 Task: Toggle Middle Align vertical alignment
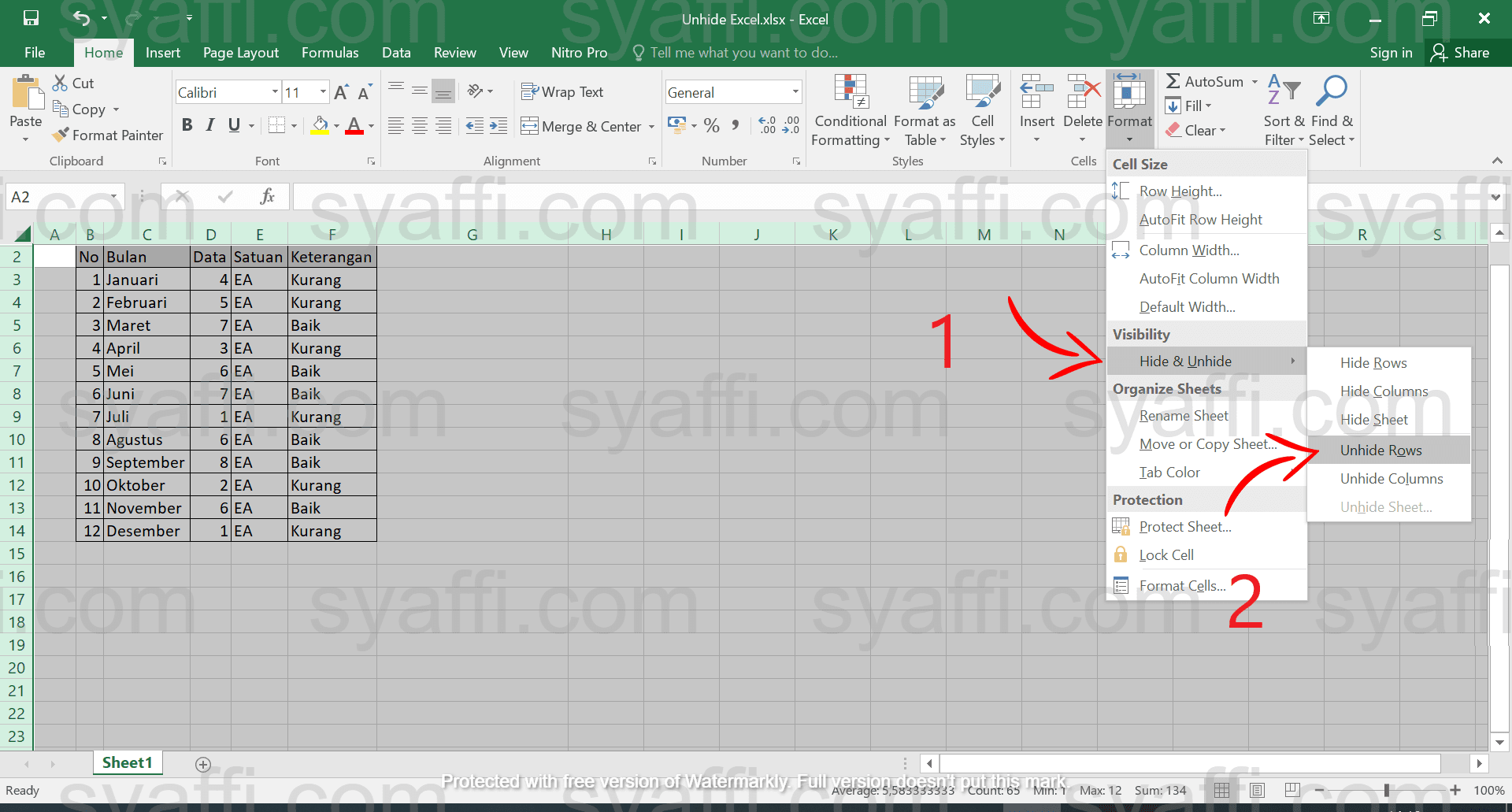pyautogui.click(x=420, y=91)
